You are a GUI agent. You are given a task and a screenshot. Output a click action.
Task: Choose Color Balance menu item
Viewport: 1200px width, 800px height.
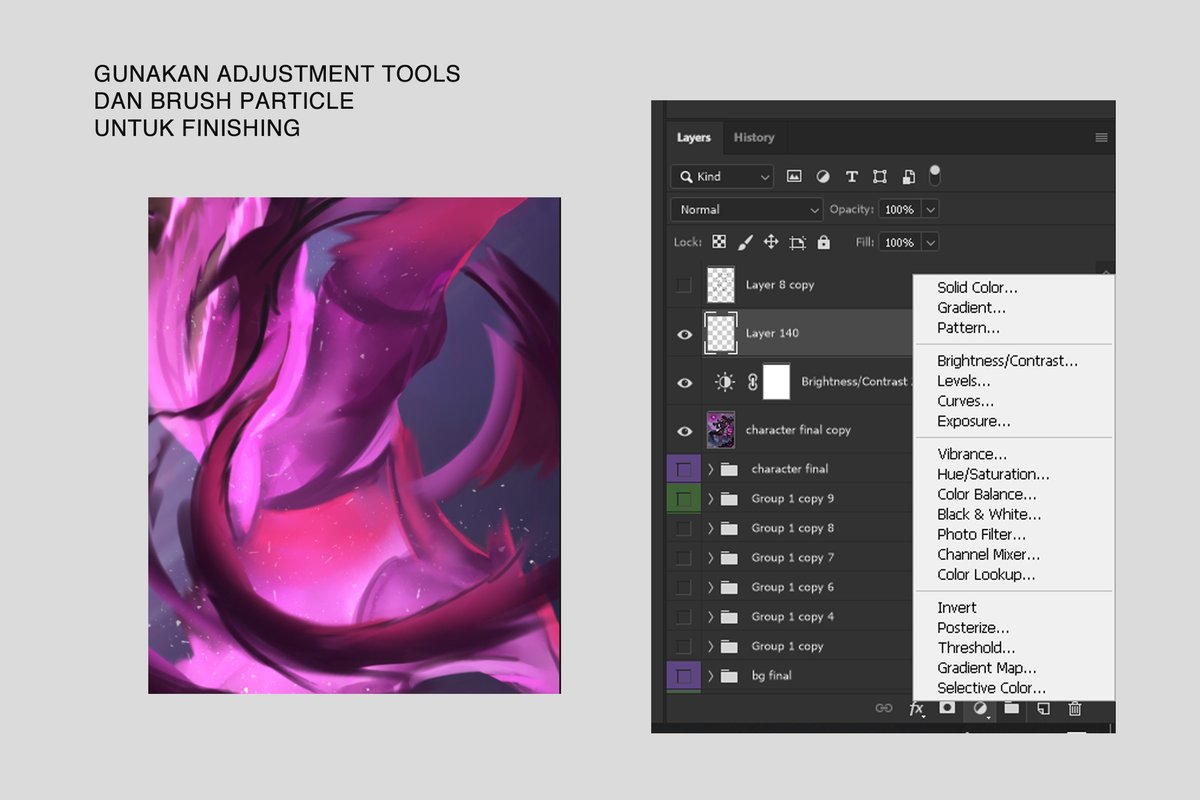coord(987,494)
